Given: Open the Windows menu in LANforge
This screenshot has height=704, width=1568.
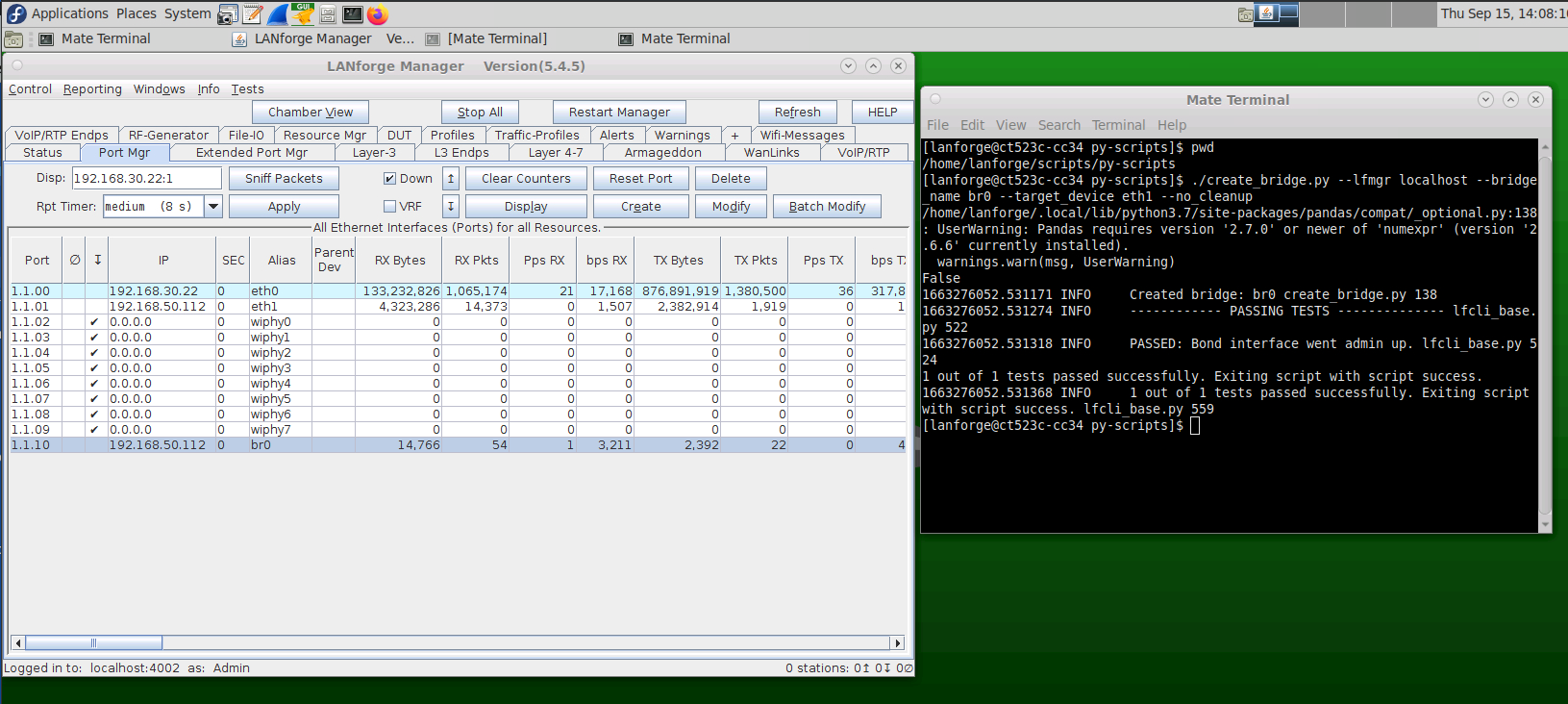Looking at the screenshot, I should tap(160, 89).
